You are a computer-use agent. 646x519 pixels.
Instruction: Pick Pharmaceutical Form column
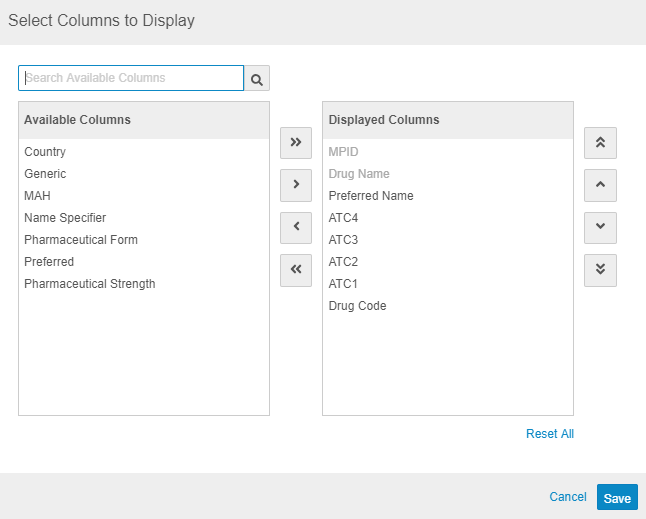point(81,240)
